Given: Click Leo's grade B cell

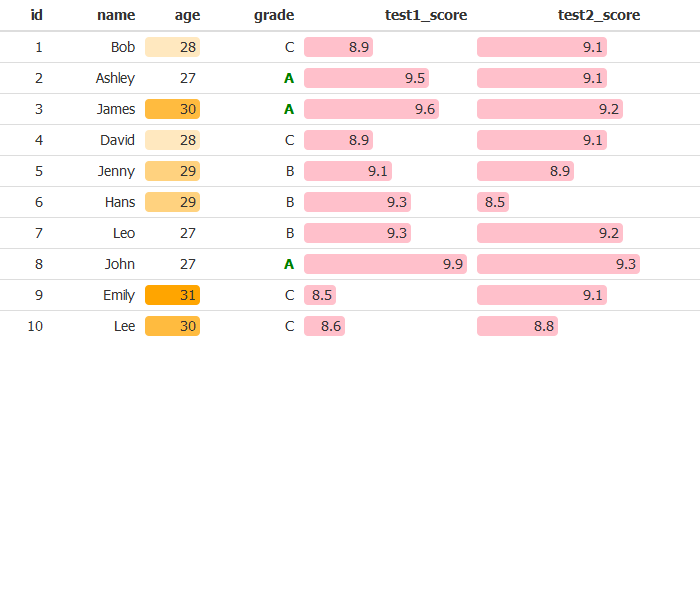Looking at the screenshot, I should click(x=289, y=233).
